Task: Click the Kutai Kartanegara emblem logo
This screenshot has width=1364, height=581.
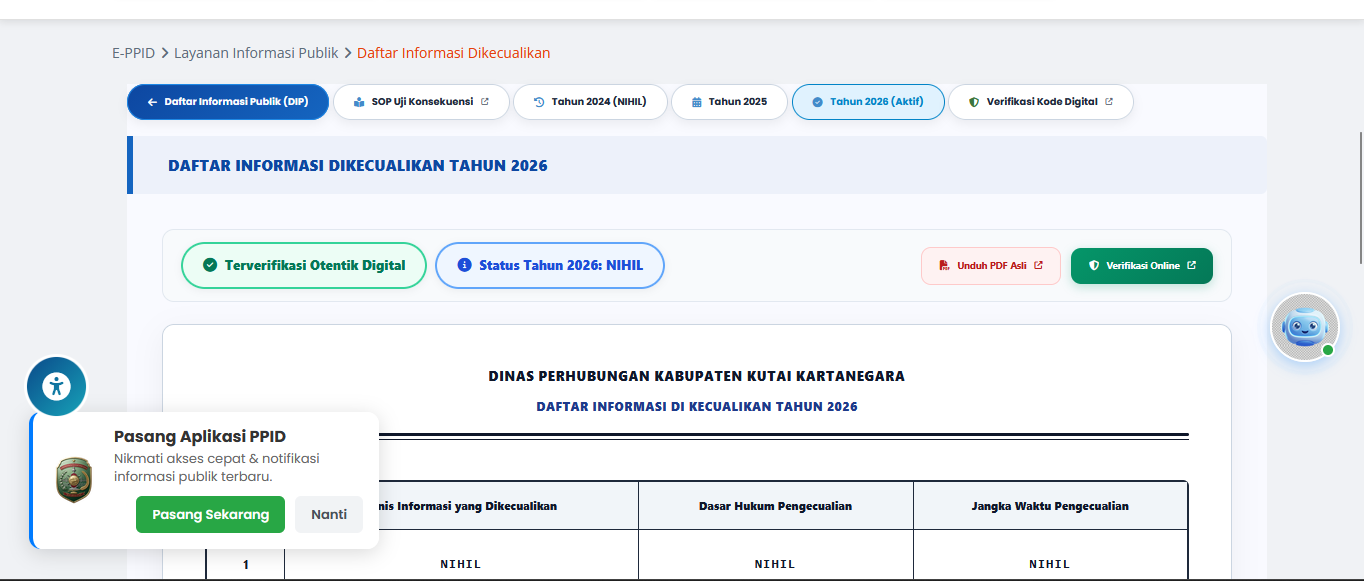Action: pos(74,480)
